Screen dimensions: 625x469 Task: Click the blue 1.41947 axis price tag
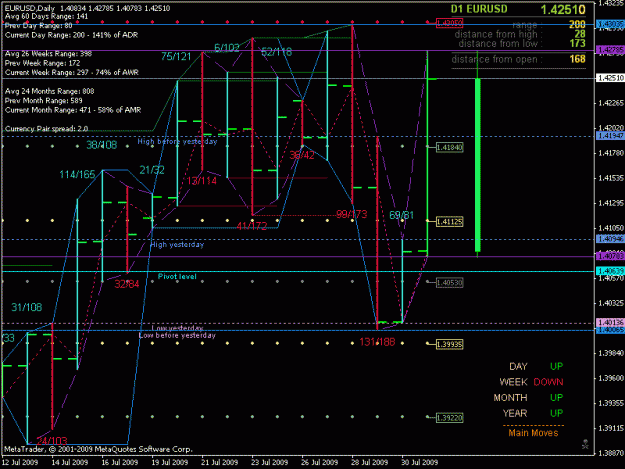(610, 136)
